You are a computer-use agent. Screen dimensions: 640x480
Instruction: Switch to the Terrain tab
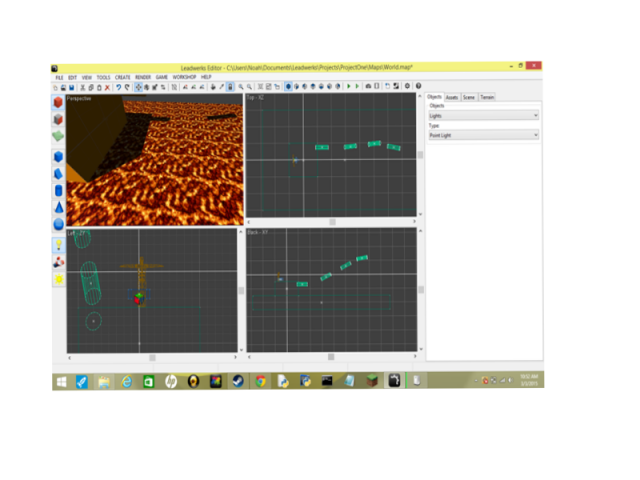[487, 97]
